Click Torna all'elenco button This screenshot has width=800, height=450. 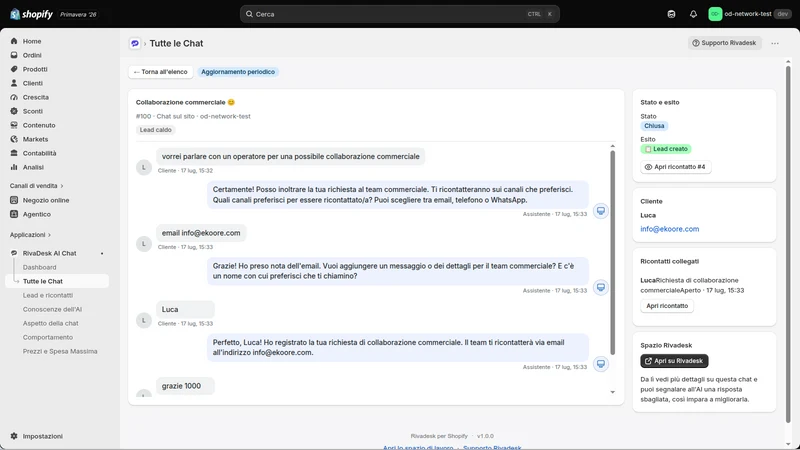[161, 72]
